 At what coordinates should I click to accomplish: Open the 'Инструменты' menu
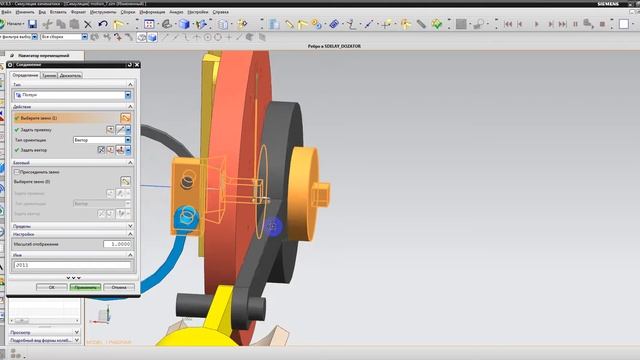click(103, 12)
